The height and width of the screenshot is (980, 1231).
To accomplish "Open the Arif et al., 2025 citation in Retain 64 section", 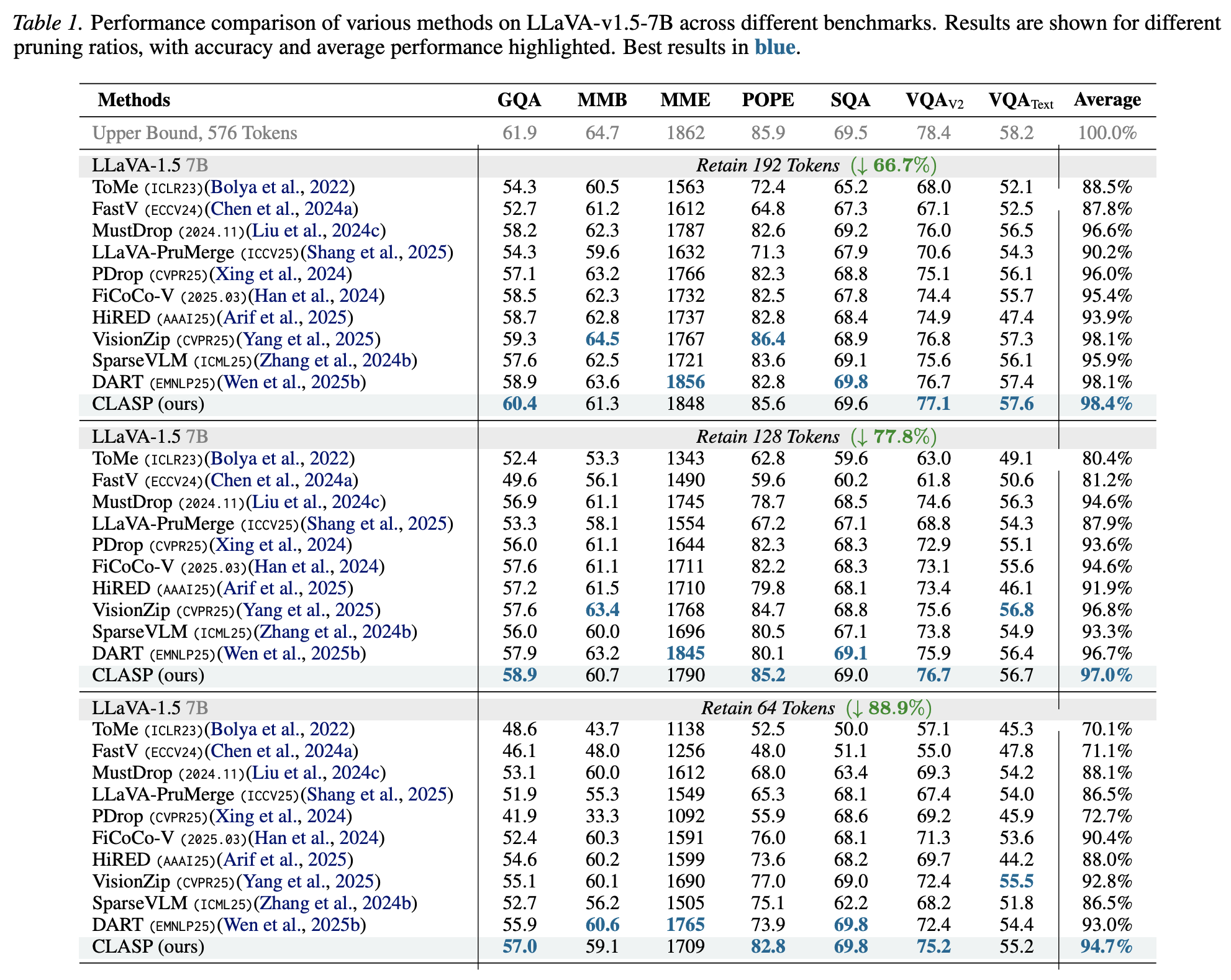I will pyautogui.click(x=285, y=860).
